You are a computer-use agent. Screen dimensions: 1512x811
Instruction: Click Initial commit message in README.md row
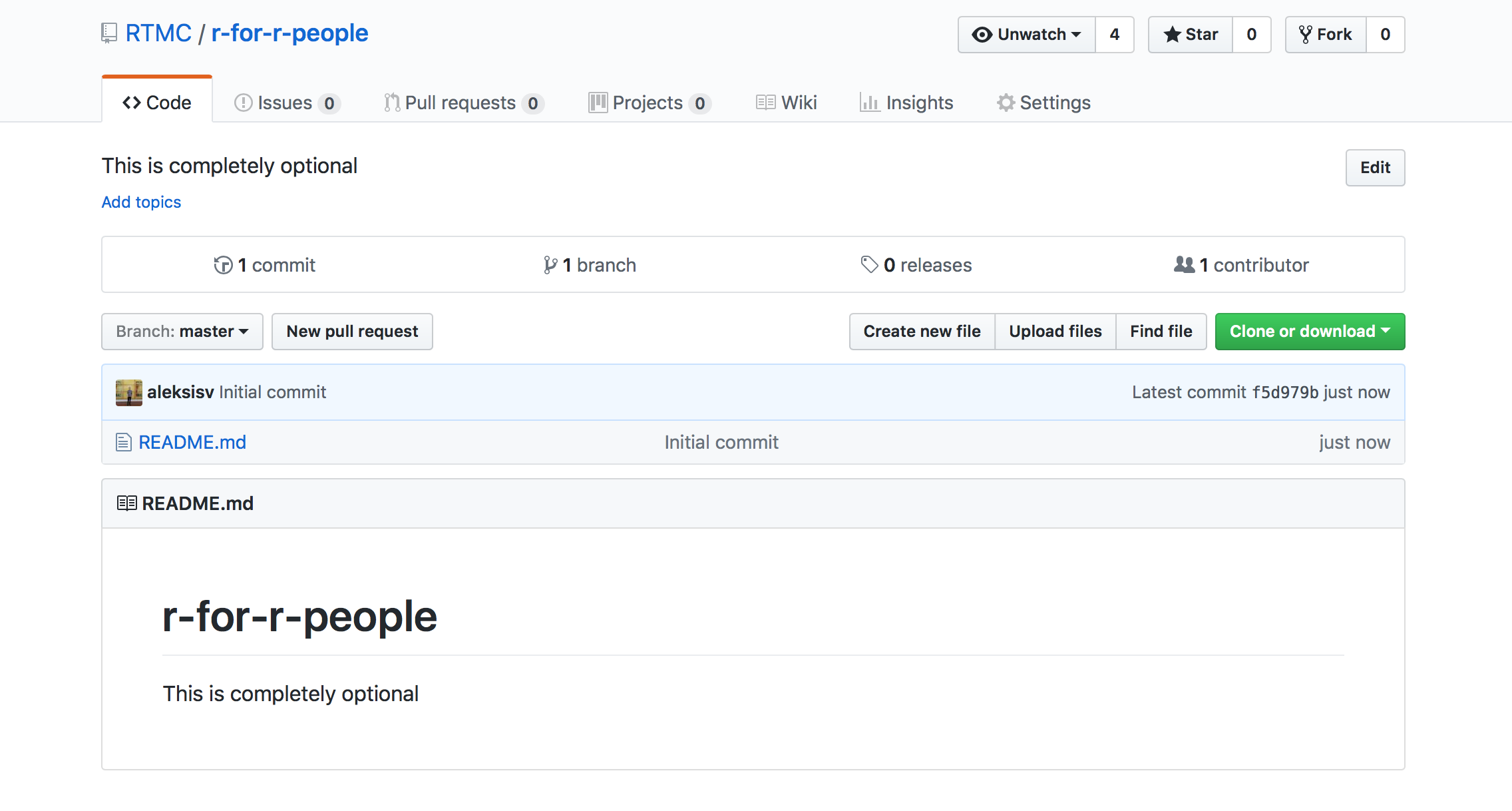721,442
